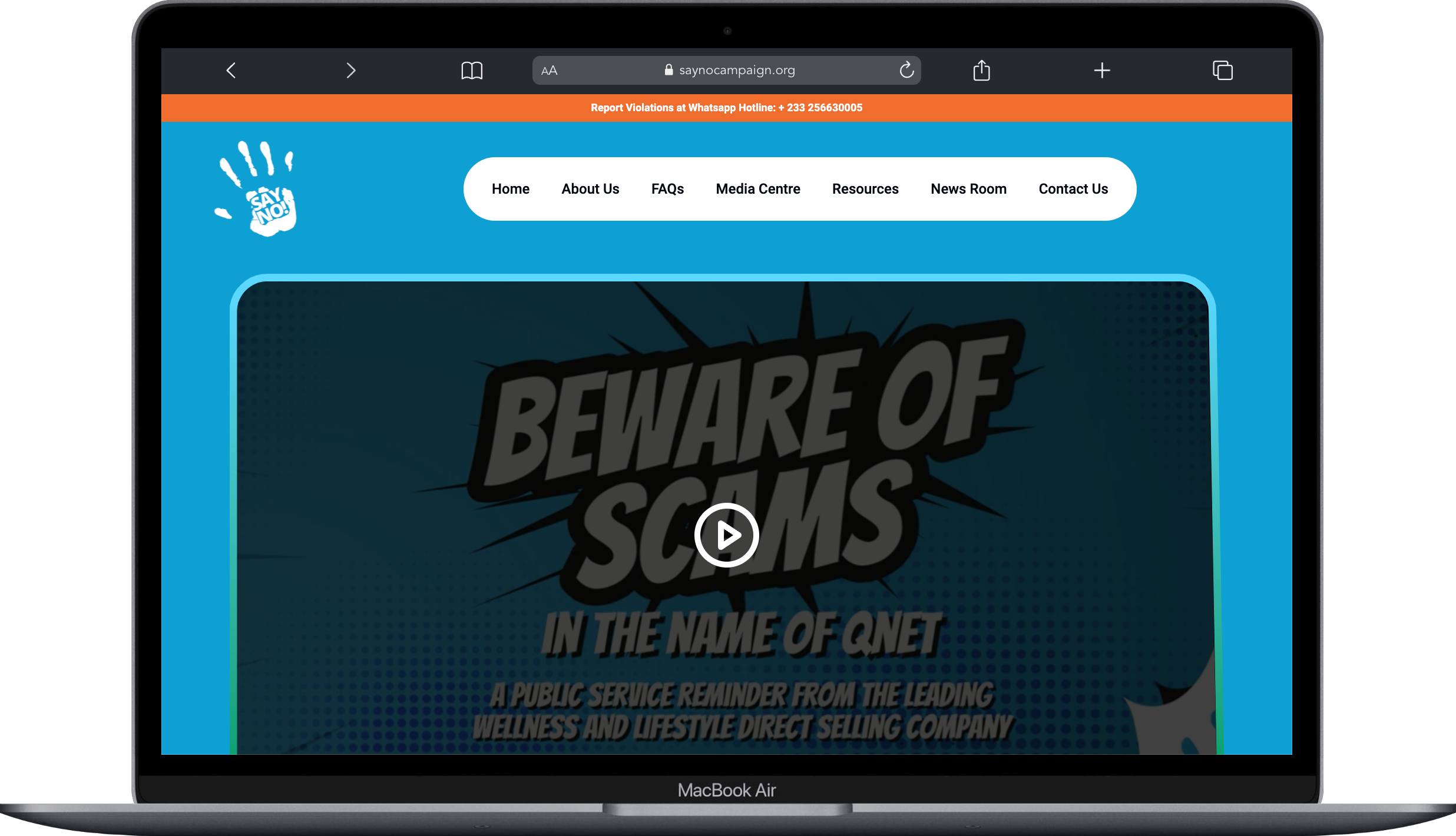Open the About Us menu item

click(590, 189)
